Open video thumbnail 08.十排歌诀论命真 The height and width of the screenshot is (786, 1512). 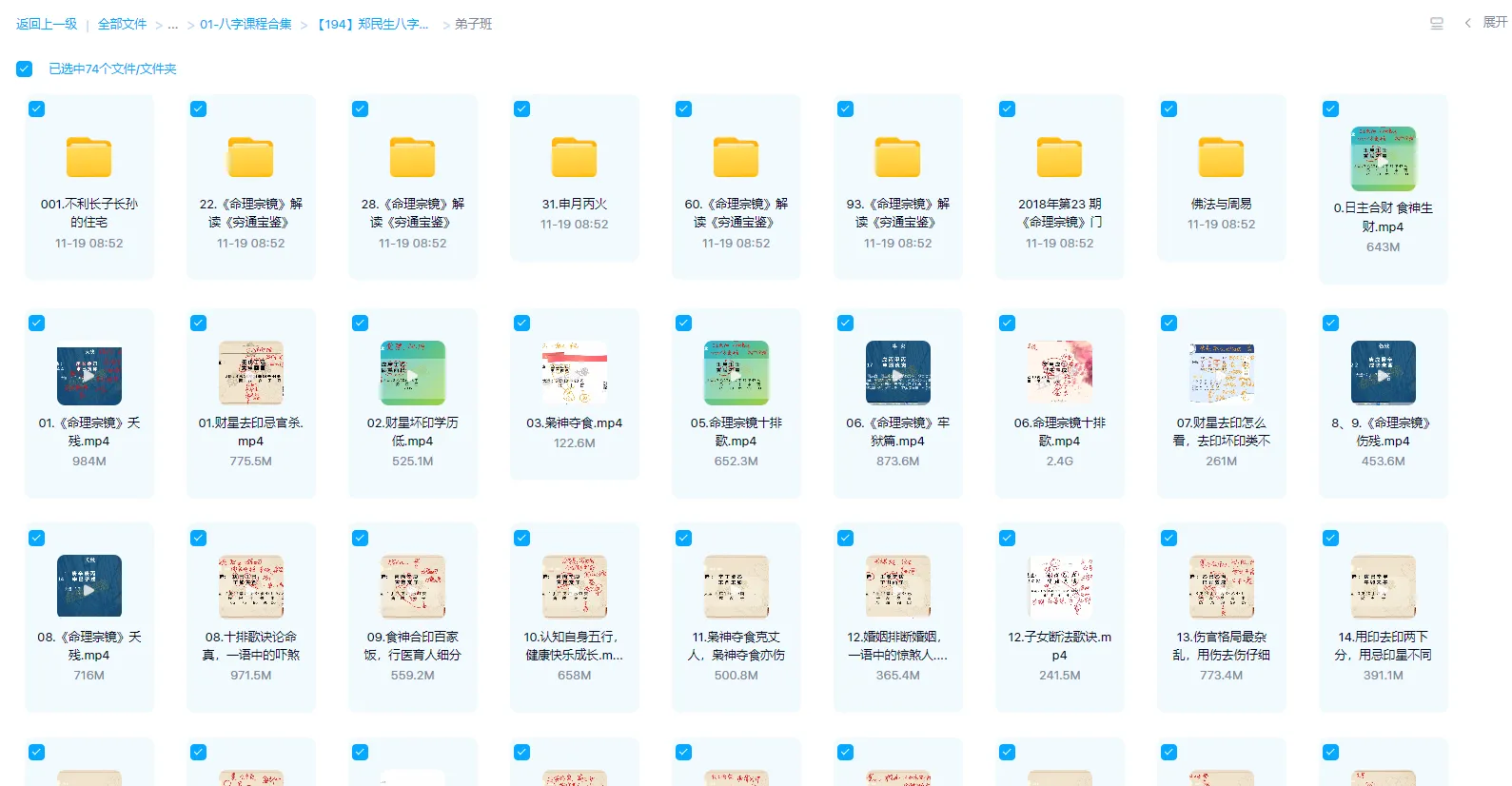251,587
